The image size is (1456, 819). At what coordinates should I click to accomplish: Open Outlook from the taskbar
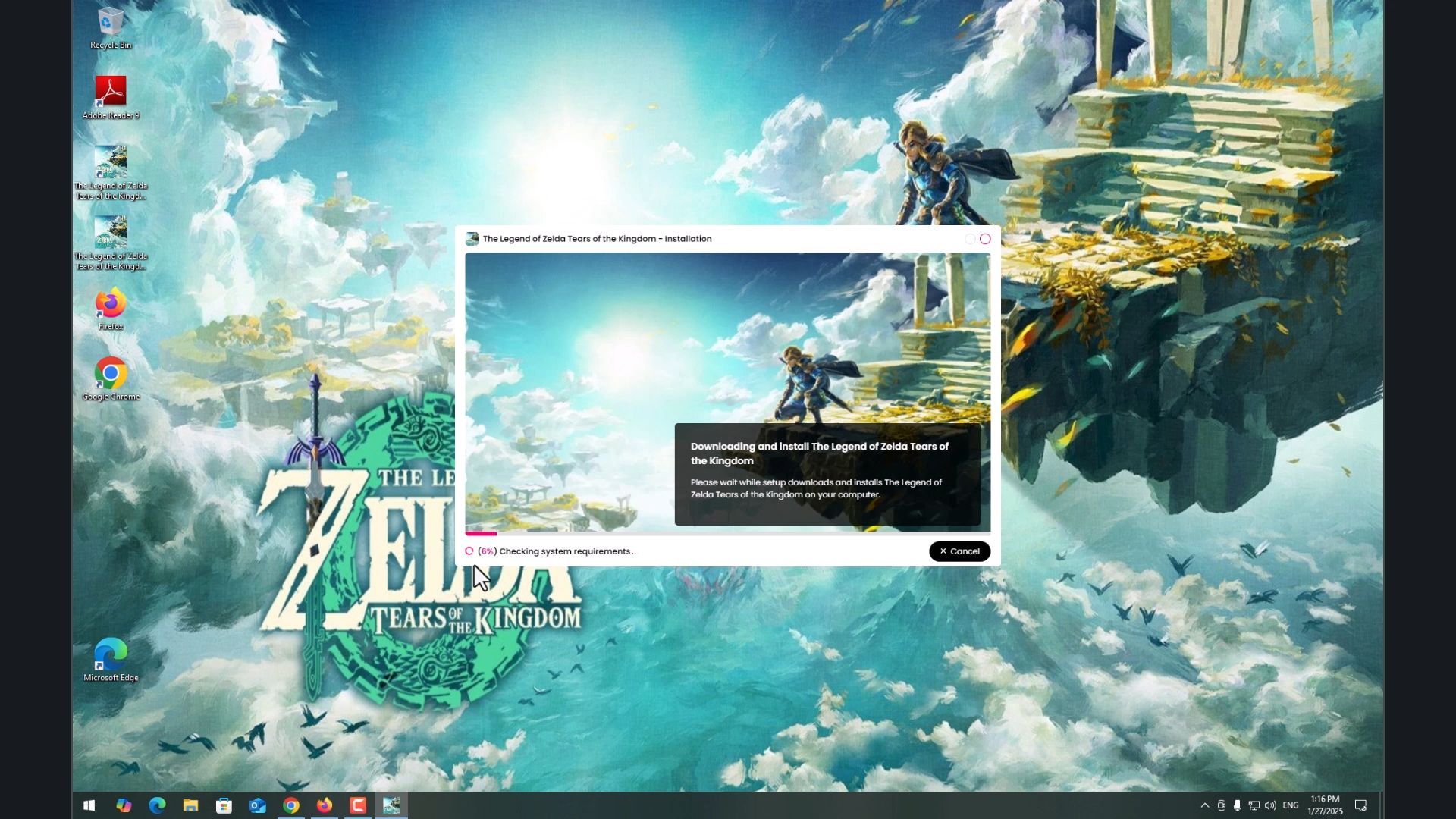pyautogui.click(x=258, y=805)
